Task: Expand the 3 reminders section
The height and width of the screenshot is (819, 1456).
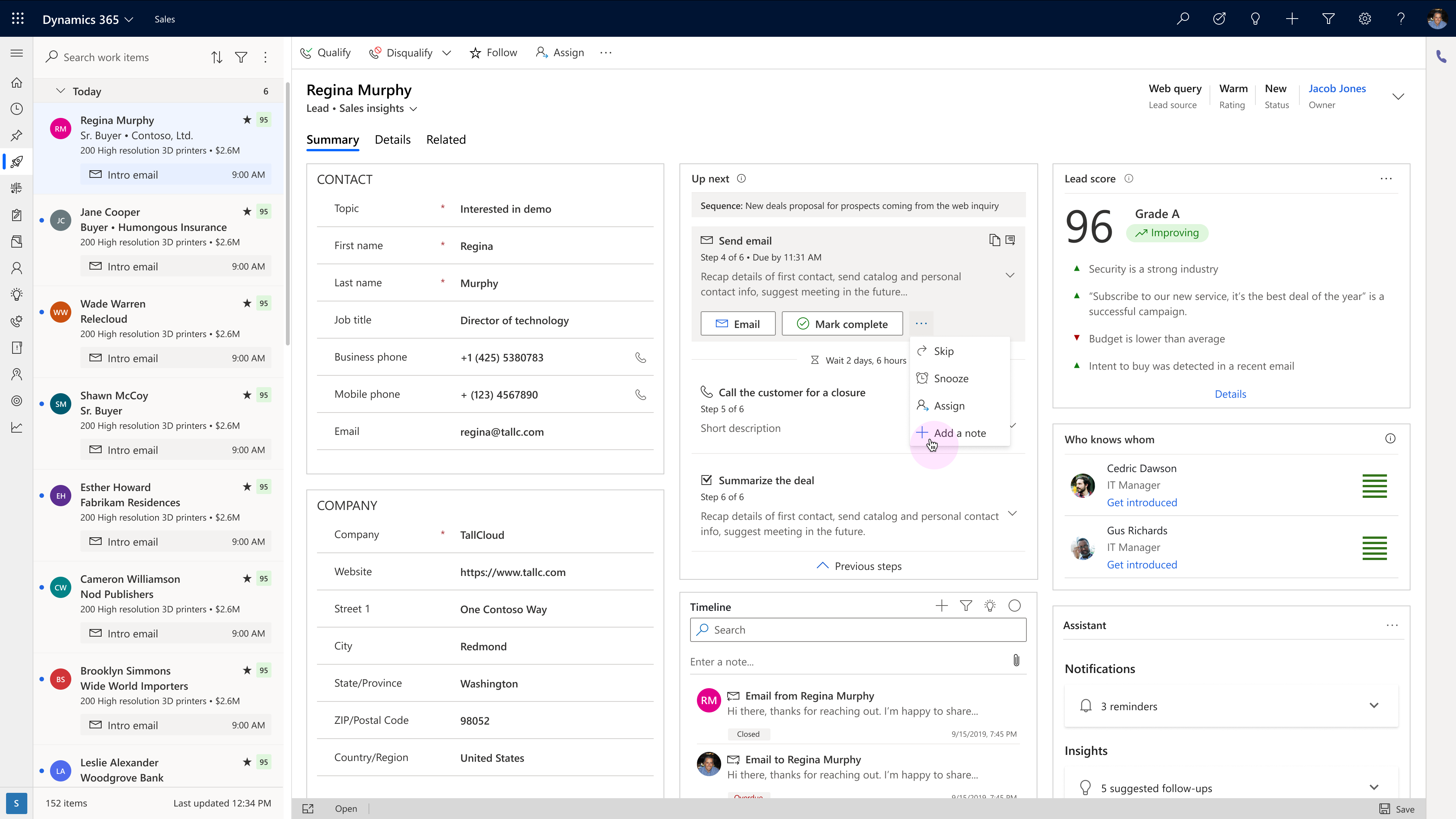Action: (1374, 705)
